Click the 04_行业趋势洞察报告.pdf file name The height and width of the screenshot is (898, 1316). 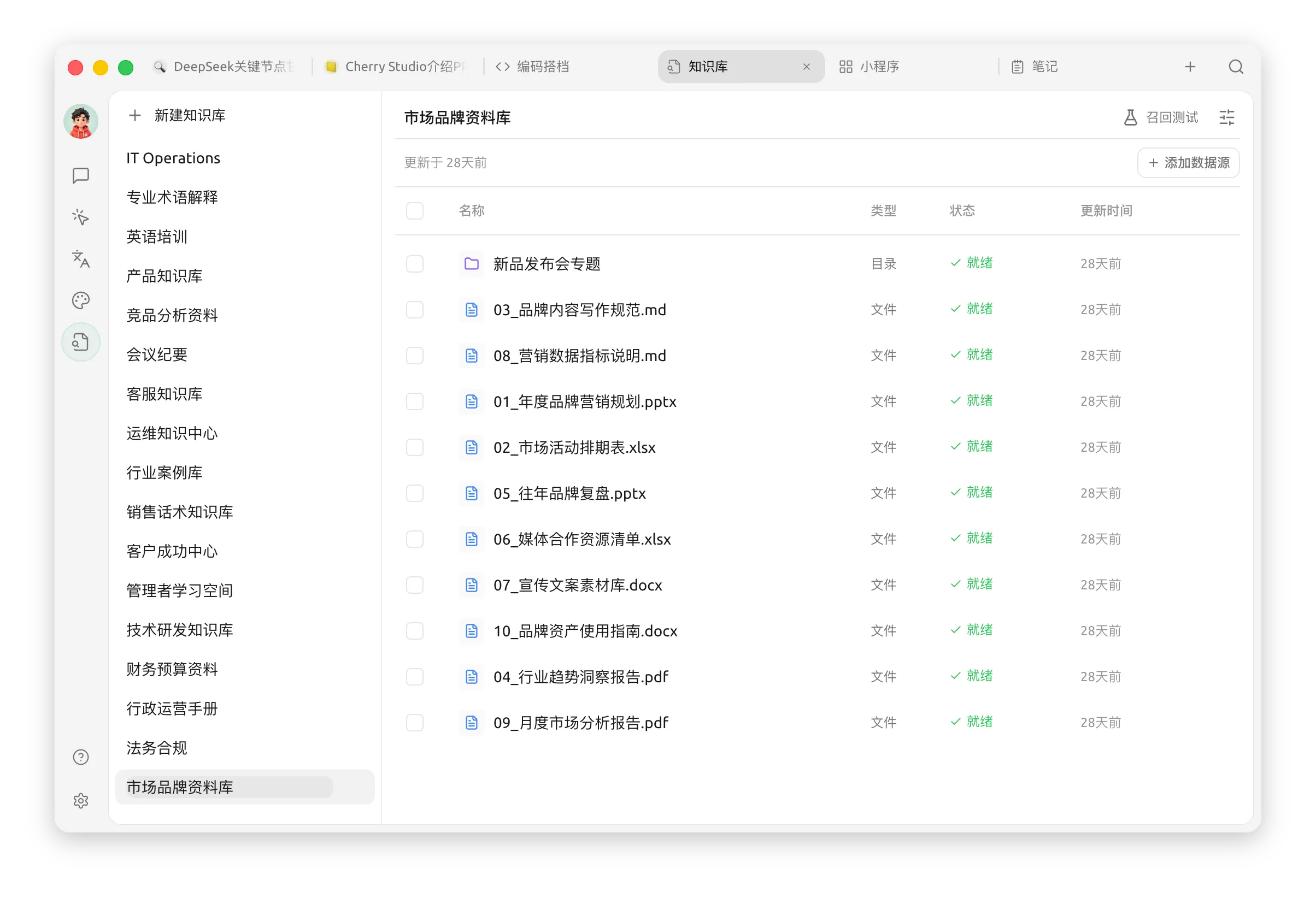(580, 677)
